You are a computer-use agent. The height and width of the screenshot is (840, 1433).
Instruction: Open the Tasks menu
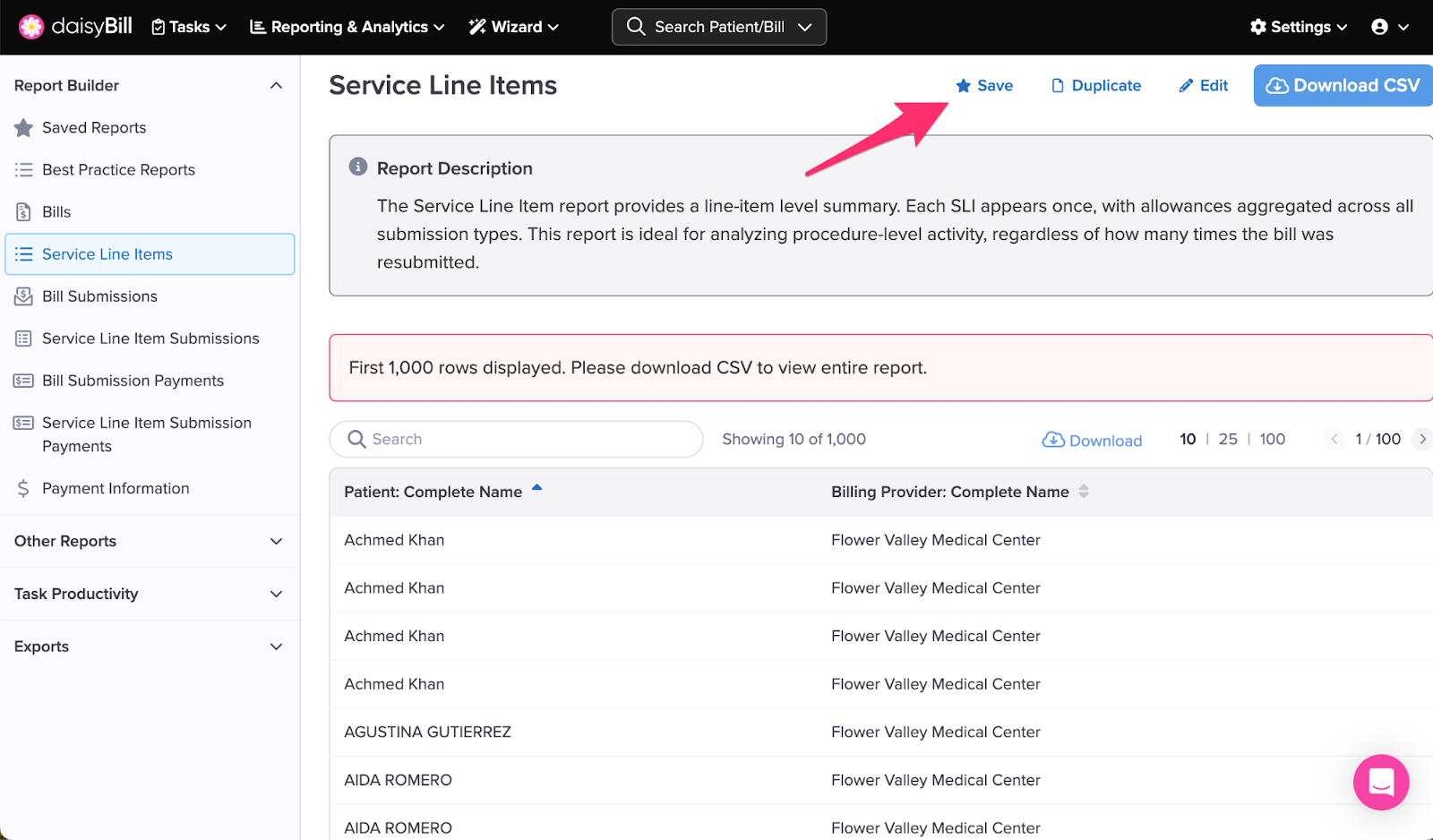point(189,27)
